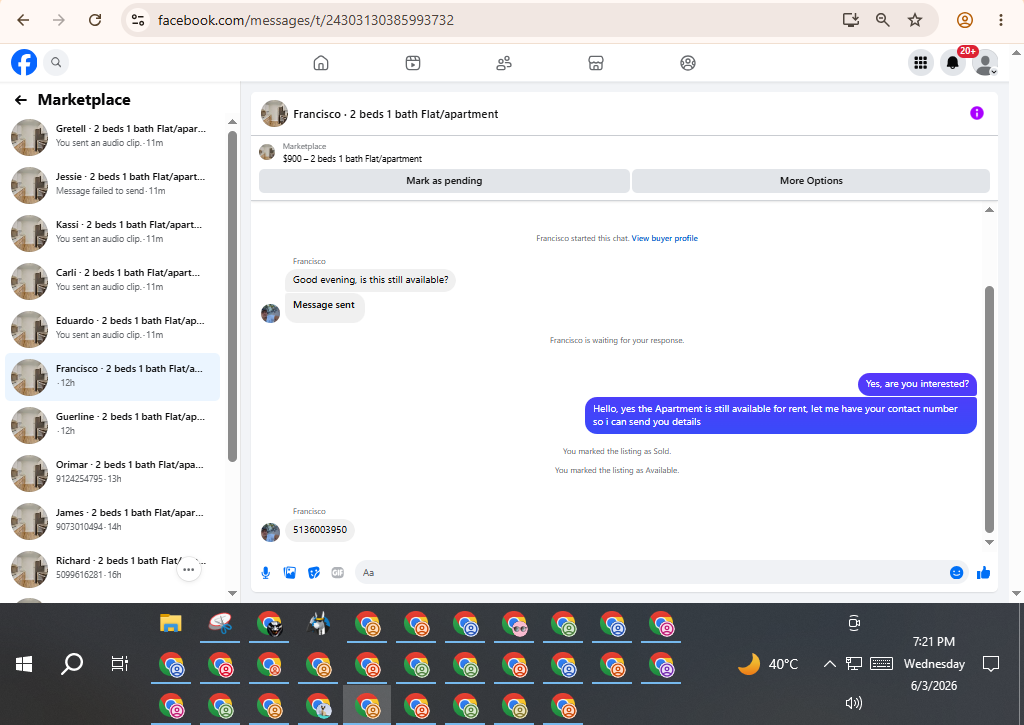Viewport: 1024px width, 725px height.
Task: Open the browser zoom magnifier icon
Action: (883, 20)
